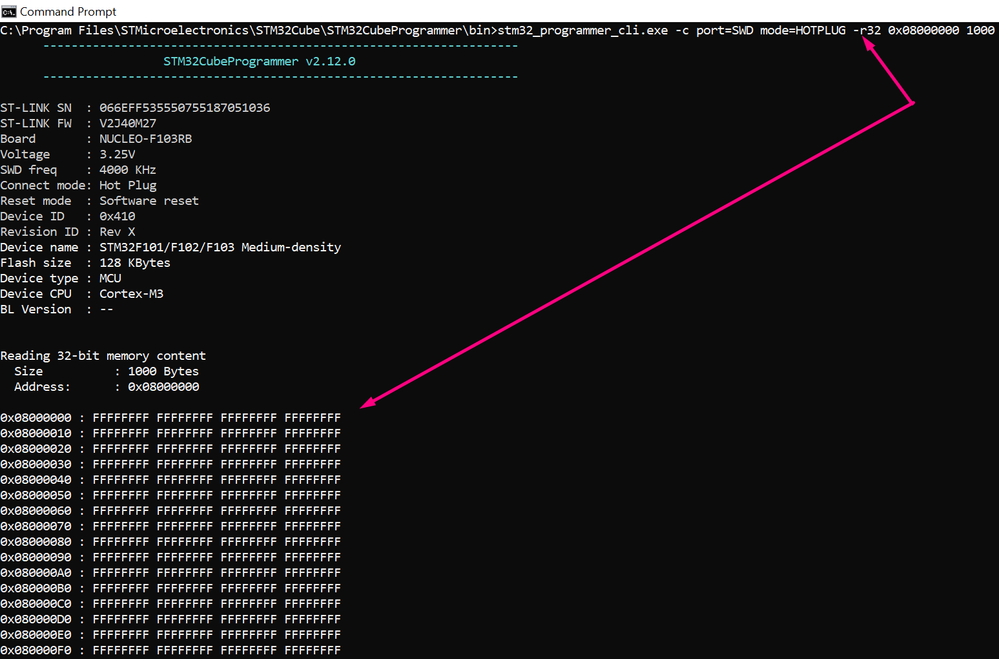
Task: Click memory row address 0x08000070
Action: point(36,526)
